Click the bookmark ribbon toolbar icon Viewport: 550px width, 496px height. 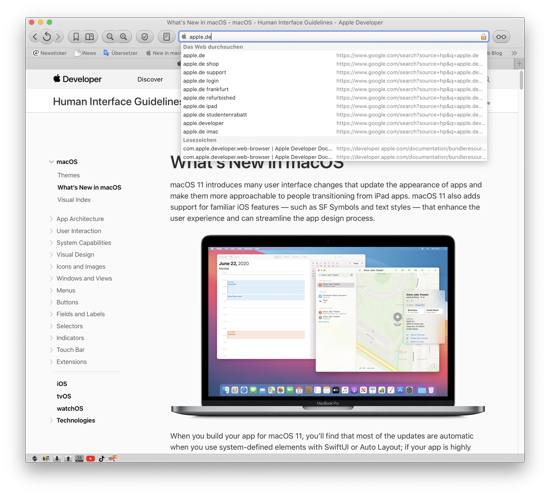[x=76, y=36]
